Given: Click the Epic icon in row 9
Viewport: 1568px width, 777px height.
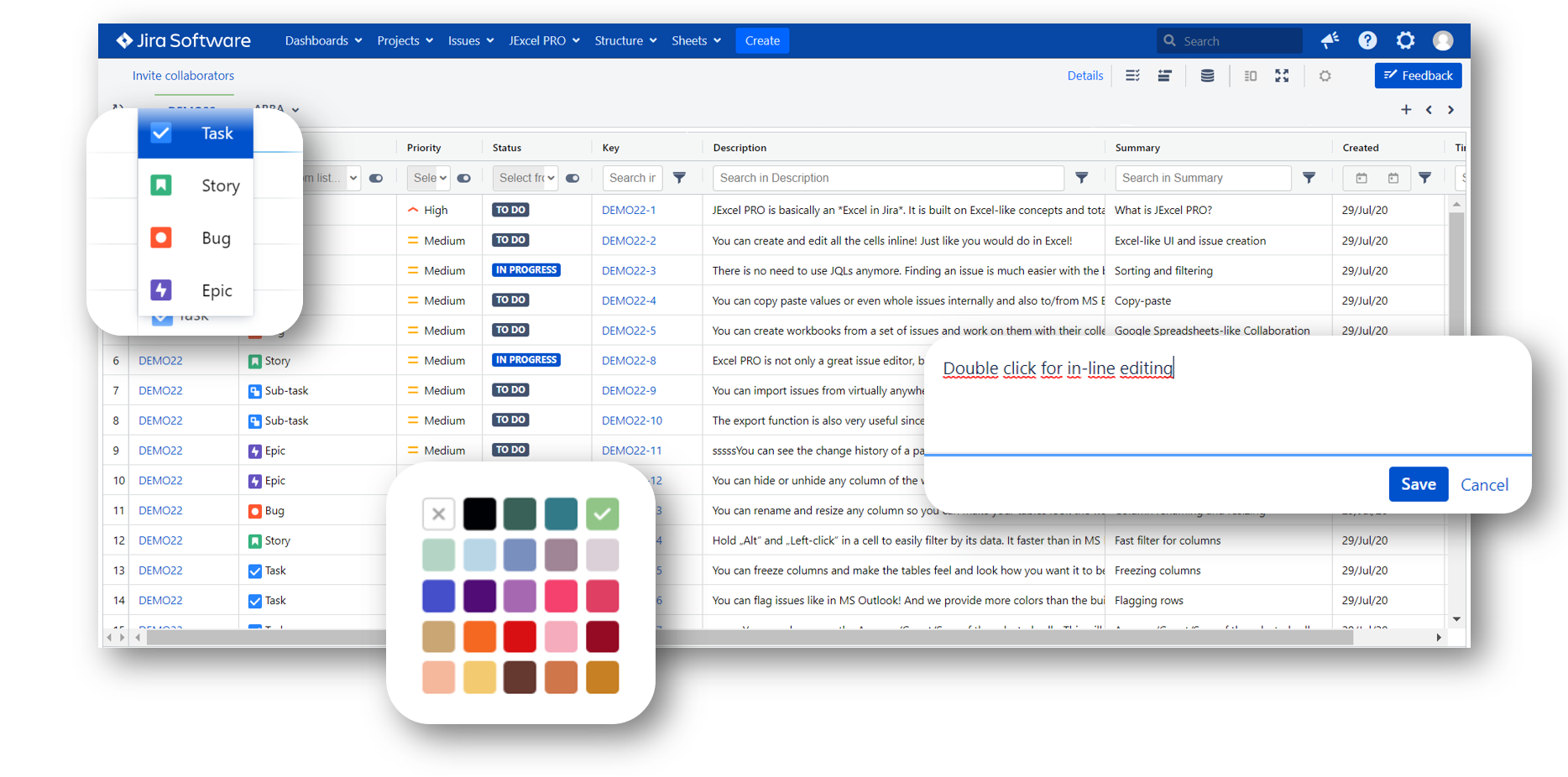Looking at the screenshot, I should (x=254, y=451).
